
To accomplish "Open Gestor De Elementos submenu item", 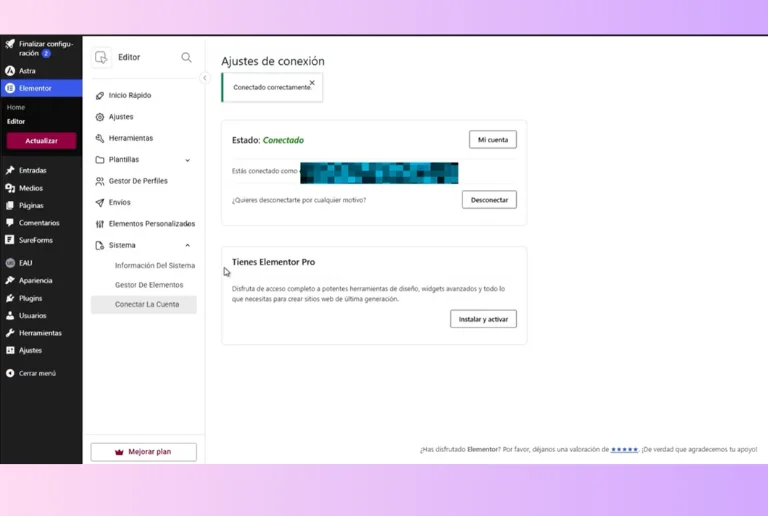I will tap(149, 285).
